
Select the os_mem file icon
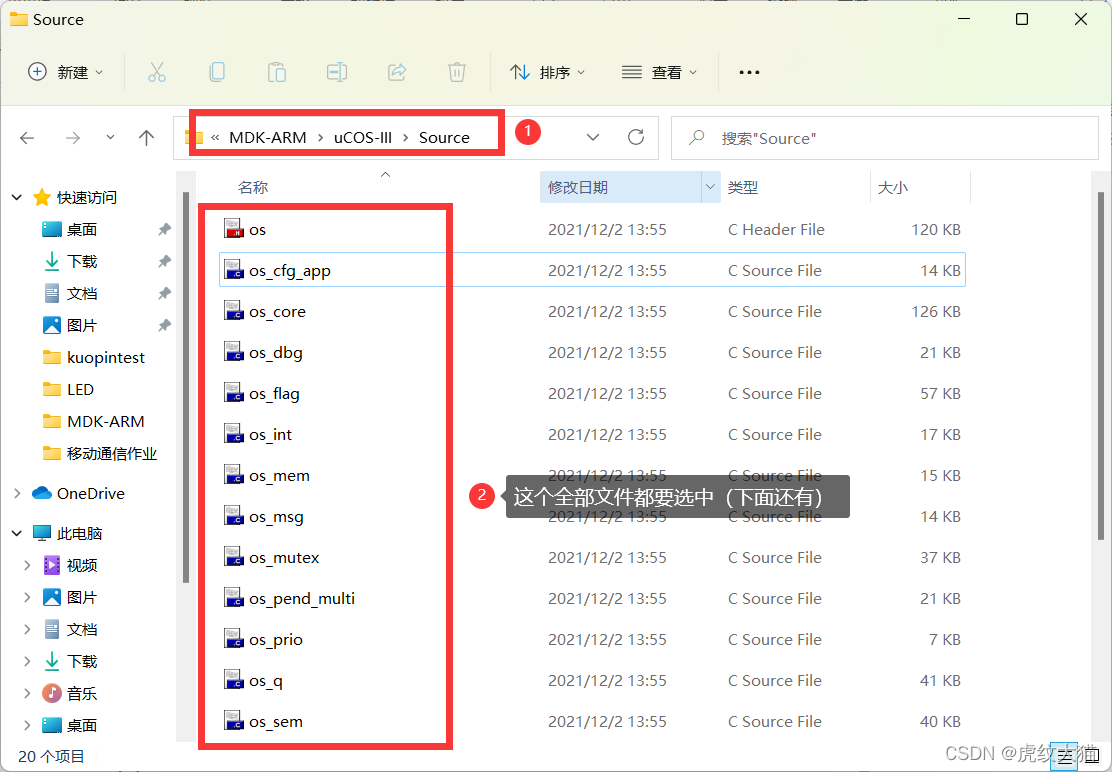pyautogui.click(x=234, y=476)
